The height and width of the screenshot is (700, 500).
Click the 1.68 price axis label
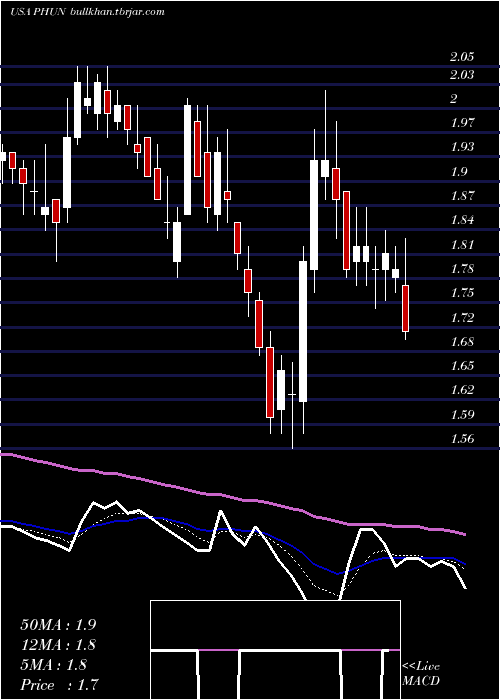(x=462, y=342)
